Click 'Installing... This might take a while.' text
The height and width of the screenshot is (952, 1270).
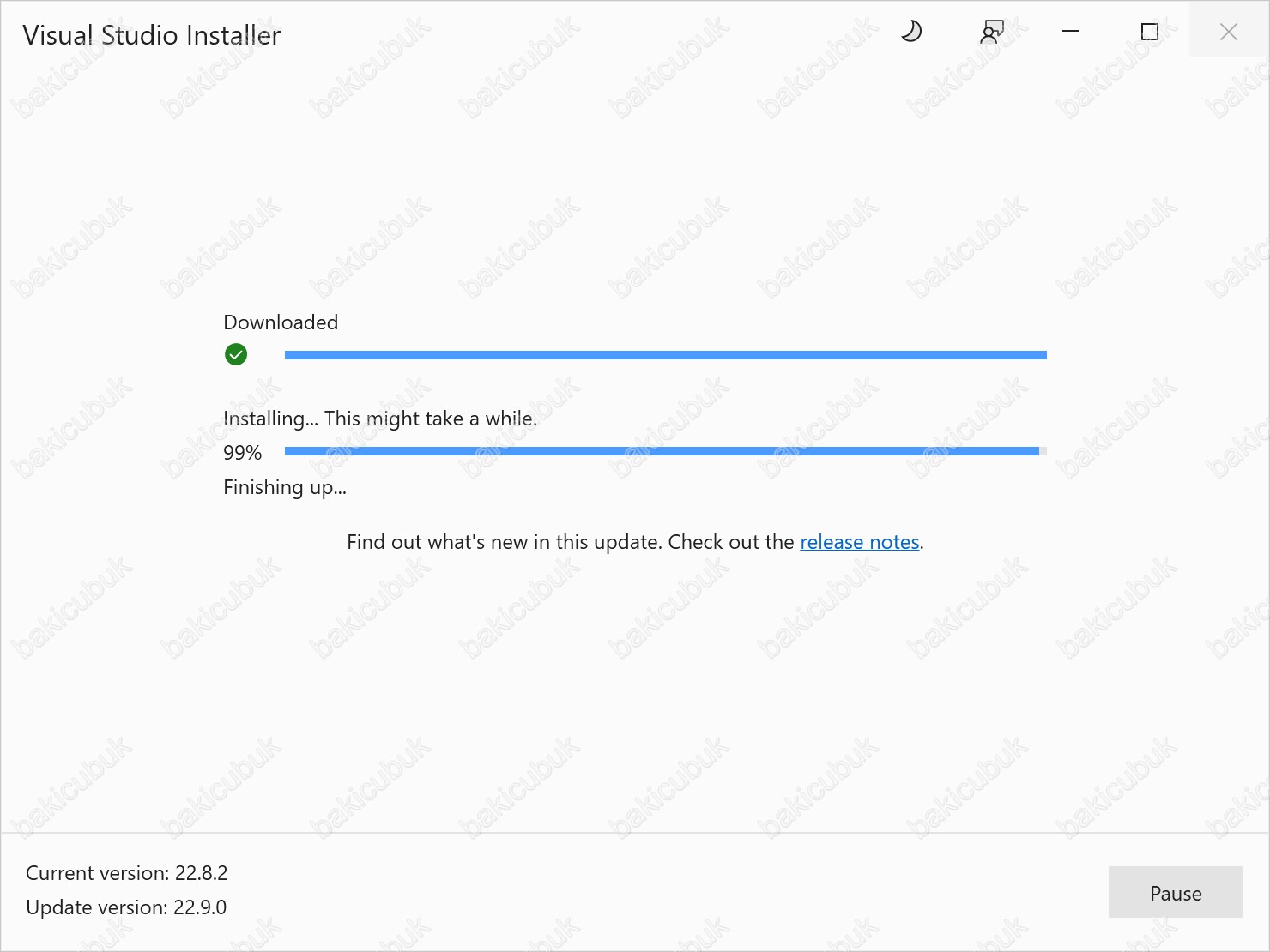[380, 419]
